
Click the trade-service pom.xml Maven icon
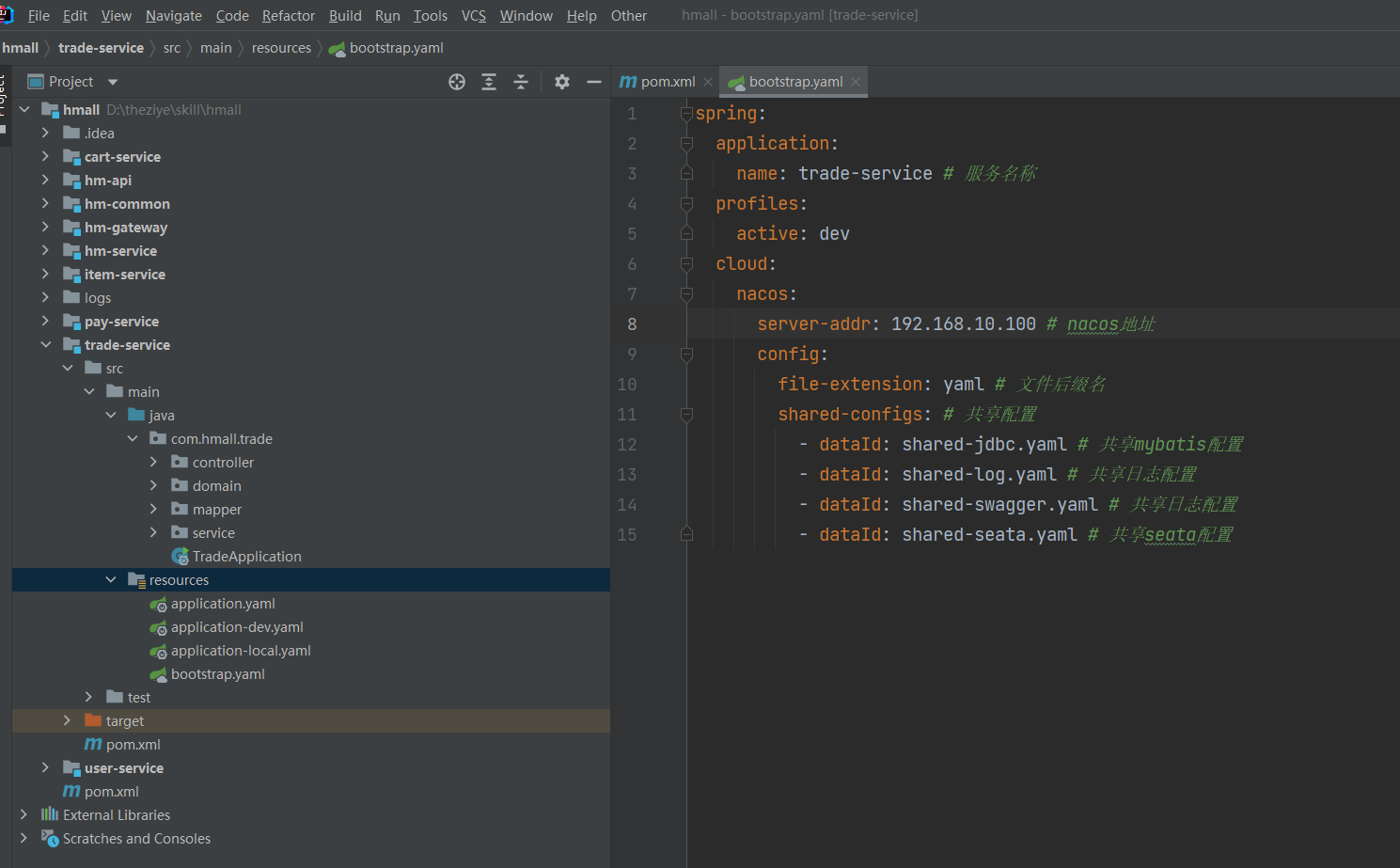pyautogui.click(x=93, y=745)
